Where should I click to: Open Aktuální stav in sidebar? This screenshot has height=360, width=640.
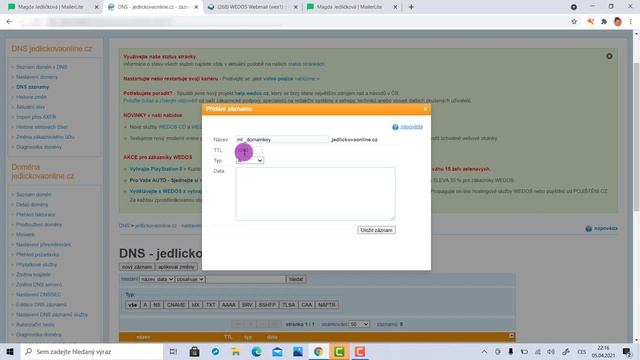[30, 107]
